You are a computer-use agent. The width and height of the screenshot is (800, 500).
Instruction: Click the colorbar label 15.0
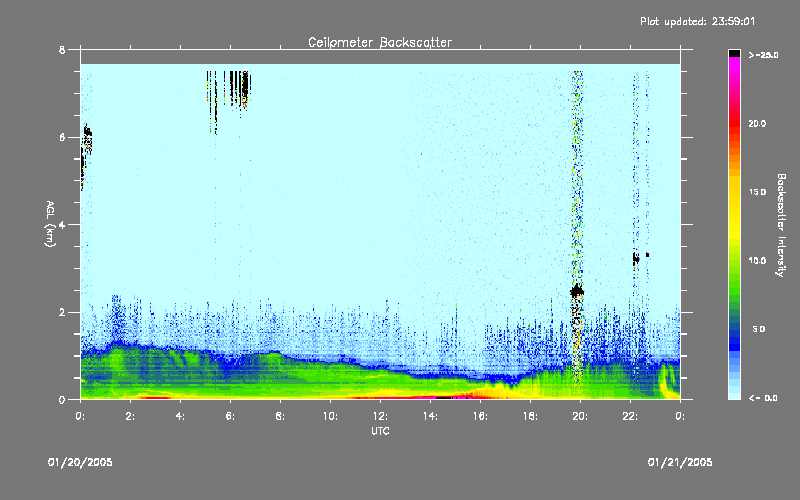click(x=757, y=192)
